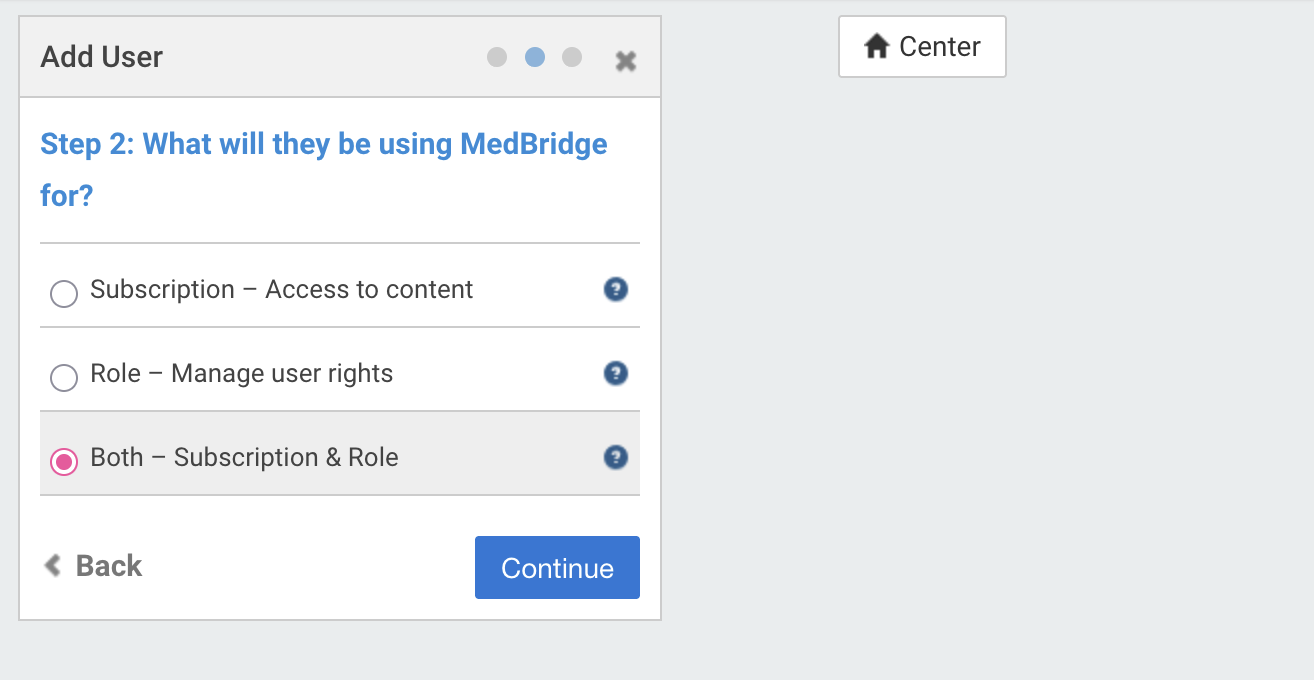Click 'Role – Manage user rights' label
This screenshot has height=680, width=1314.
pyautogui.click(x=241, y=374)
